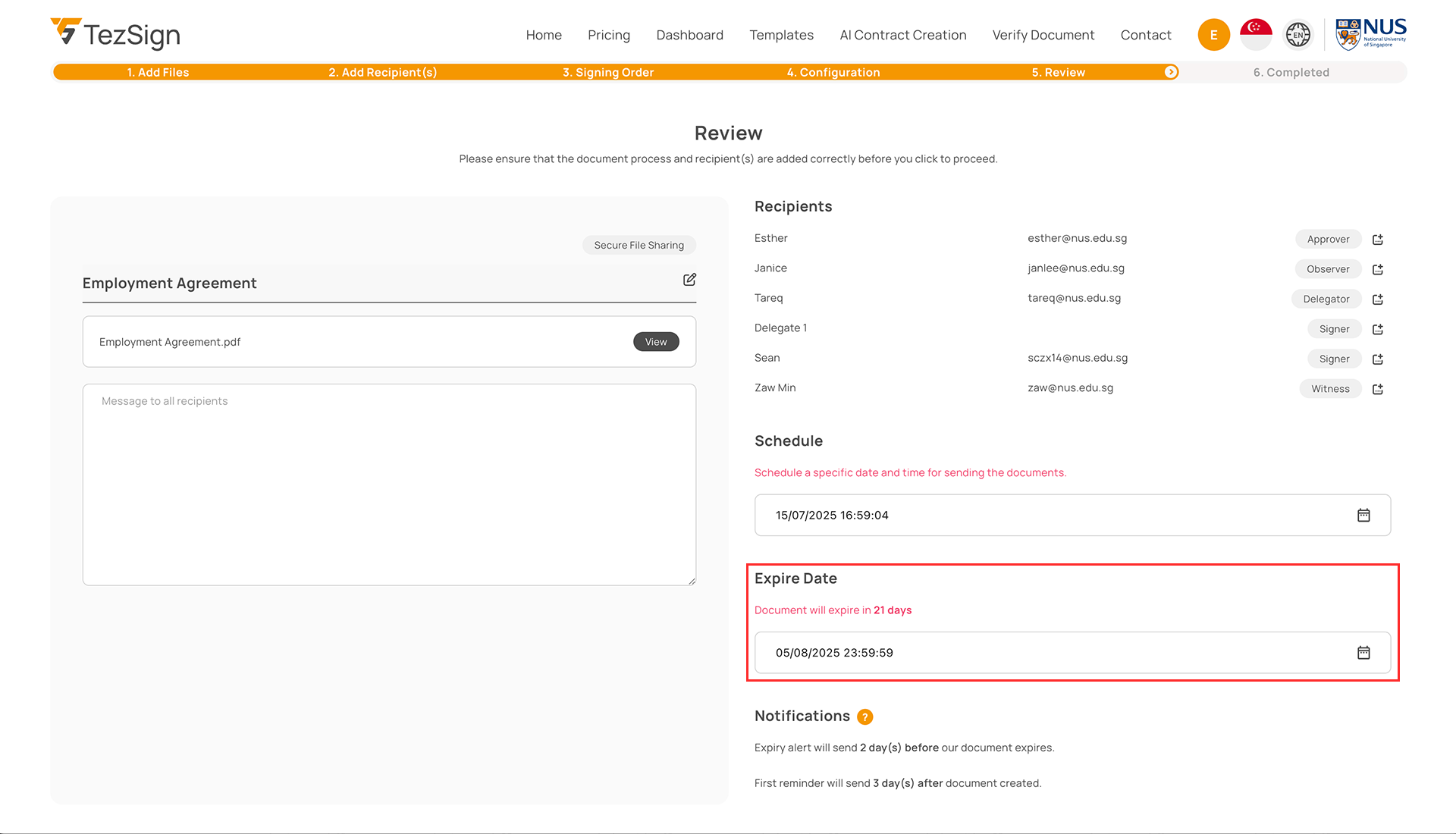Screen dimensions: 1456x834
Task: Click the share icon next to Esther's Approver role
Action: click(x=1378, y=240)
